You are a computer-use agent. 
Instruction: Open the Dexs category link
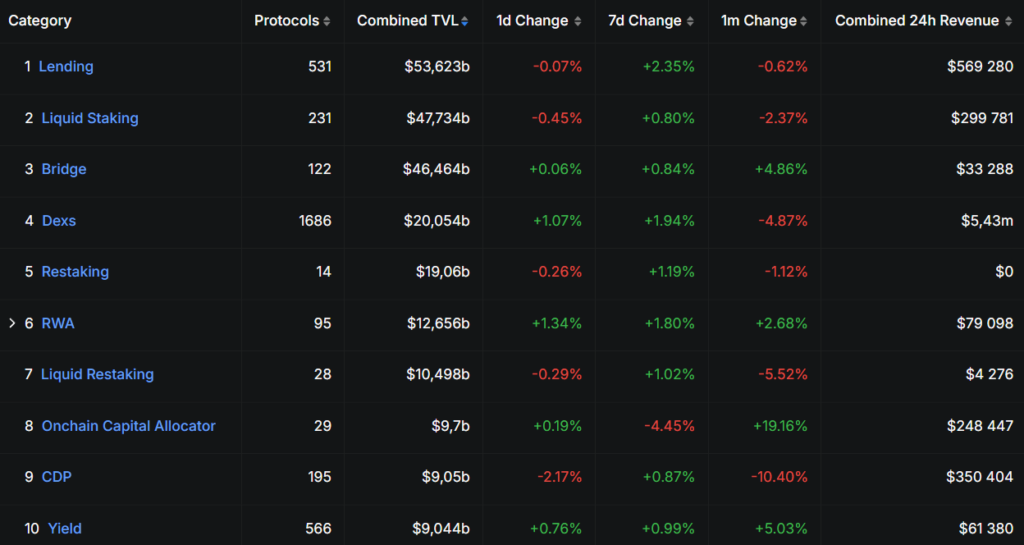(59, 220)
